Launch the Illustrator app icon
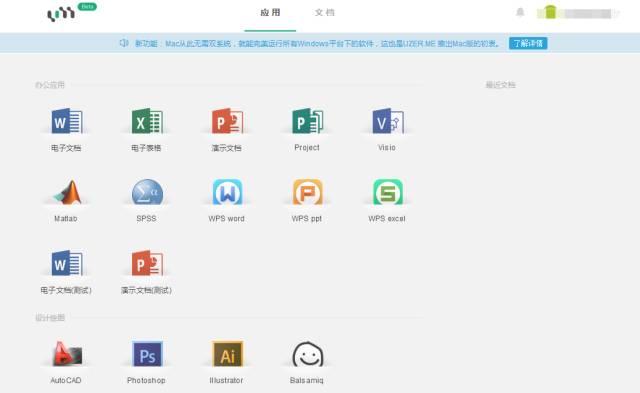 tap(227, 353)
